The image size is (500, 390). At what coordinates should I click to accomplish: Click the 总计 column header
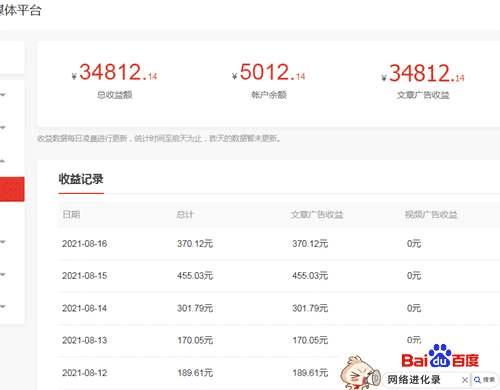pyautogui.click(x=185, y=214)
